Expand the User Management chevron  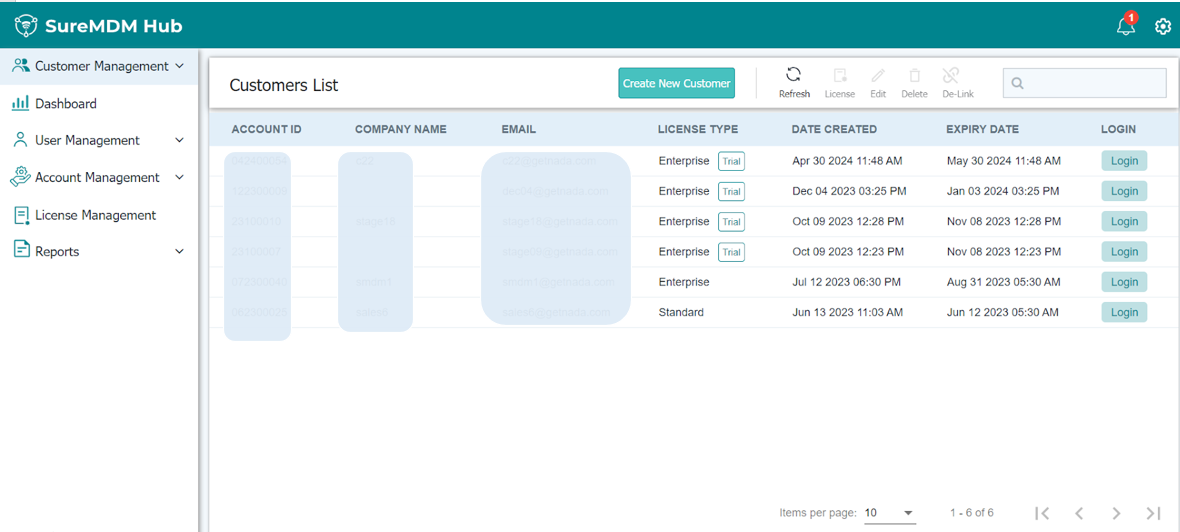pyautogui.click(x=180, y=141)
